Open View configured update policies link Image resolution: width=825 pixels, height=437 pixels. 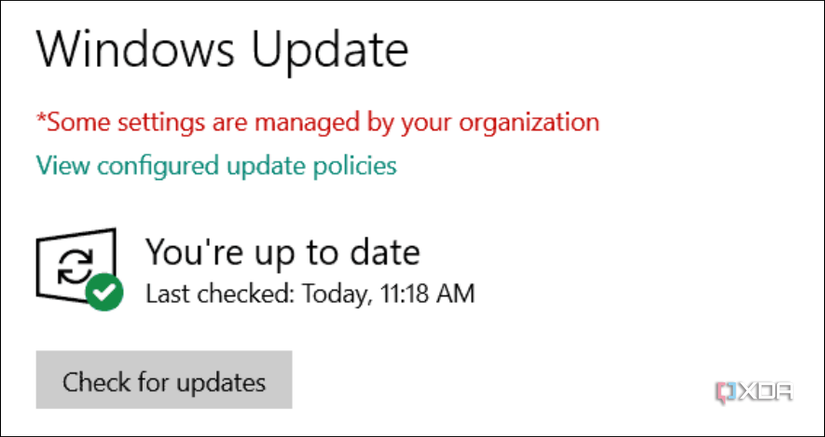point(216,165)
